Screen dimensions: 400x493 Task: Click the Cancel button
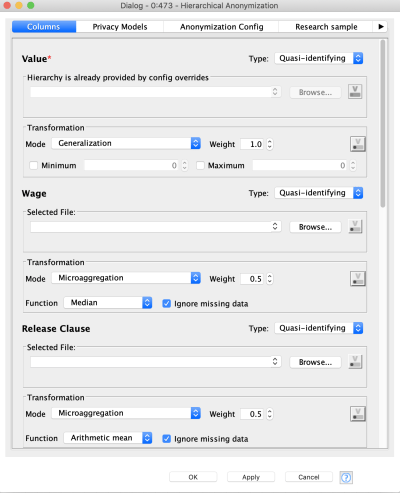(x=309, y=477)
